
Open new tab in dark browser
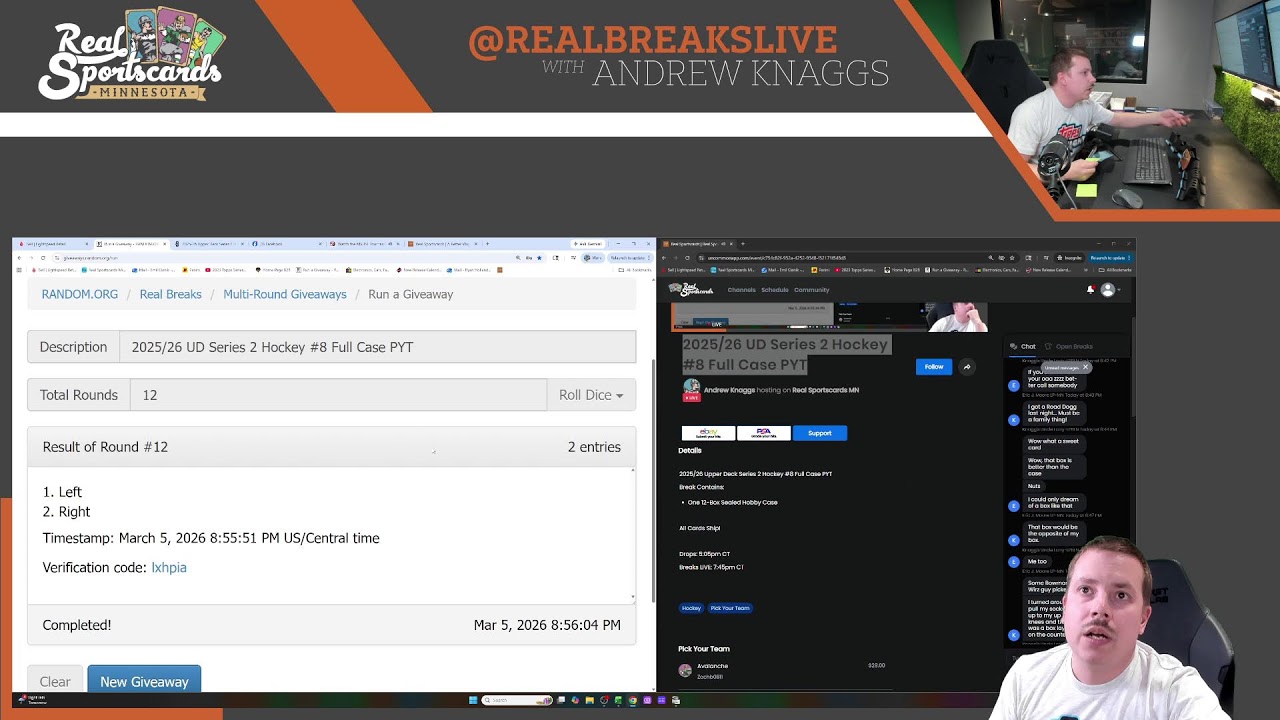click(x=743, y=244)
